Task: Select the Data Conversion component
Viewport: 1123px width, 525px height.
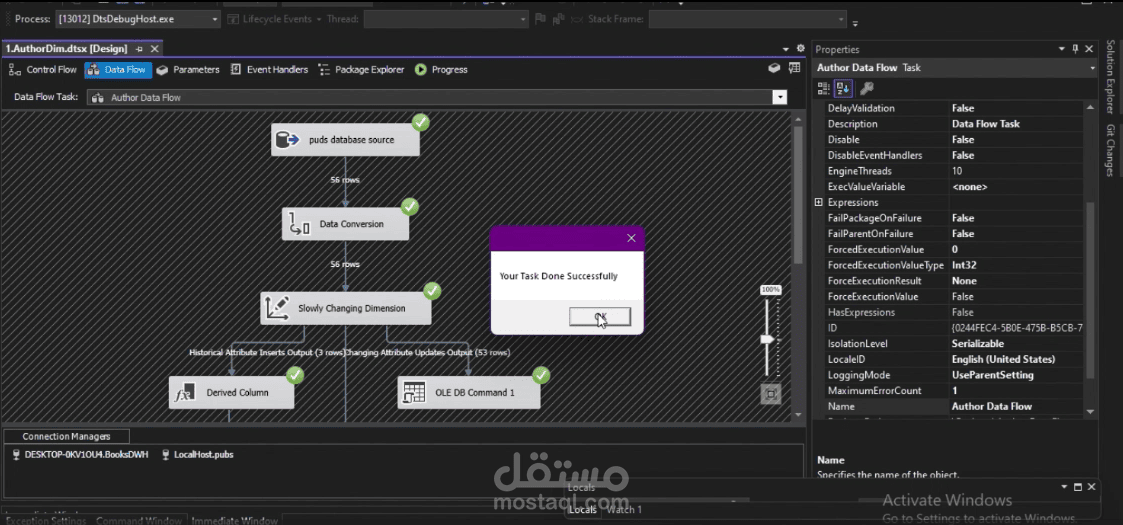Action: pos(345,224)
